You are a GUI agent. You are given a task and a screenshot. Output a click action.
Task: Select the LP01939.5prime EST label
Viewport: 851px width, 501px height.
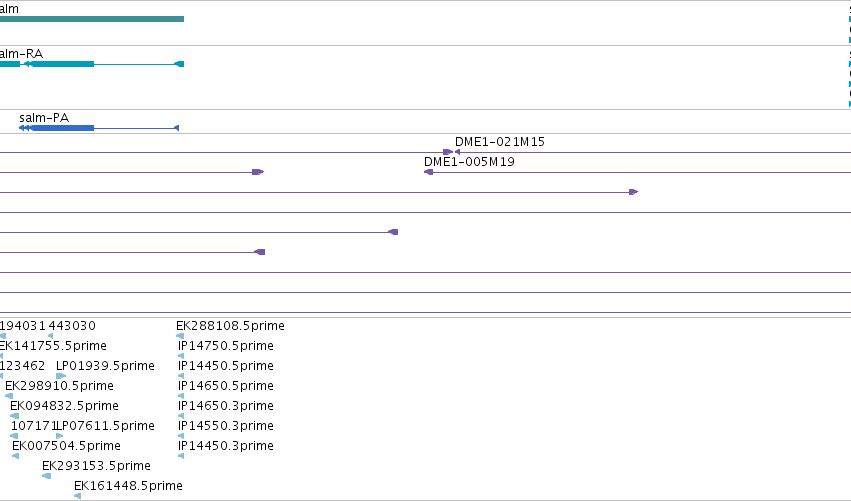point(105,366)
